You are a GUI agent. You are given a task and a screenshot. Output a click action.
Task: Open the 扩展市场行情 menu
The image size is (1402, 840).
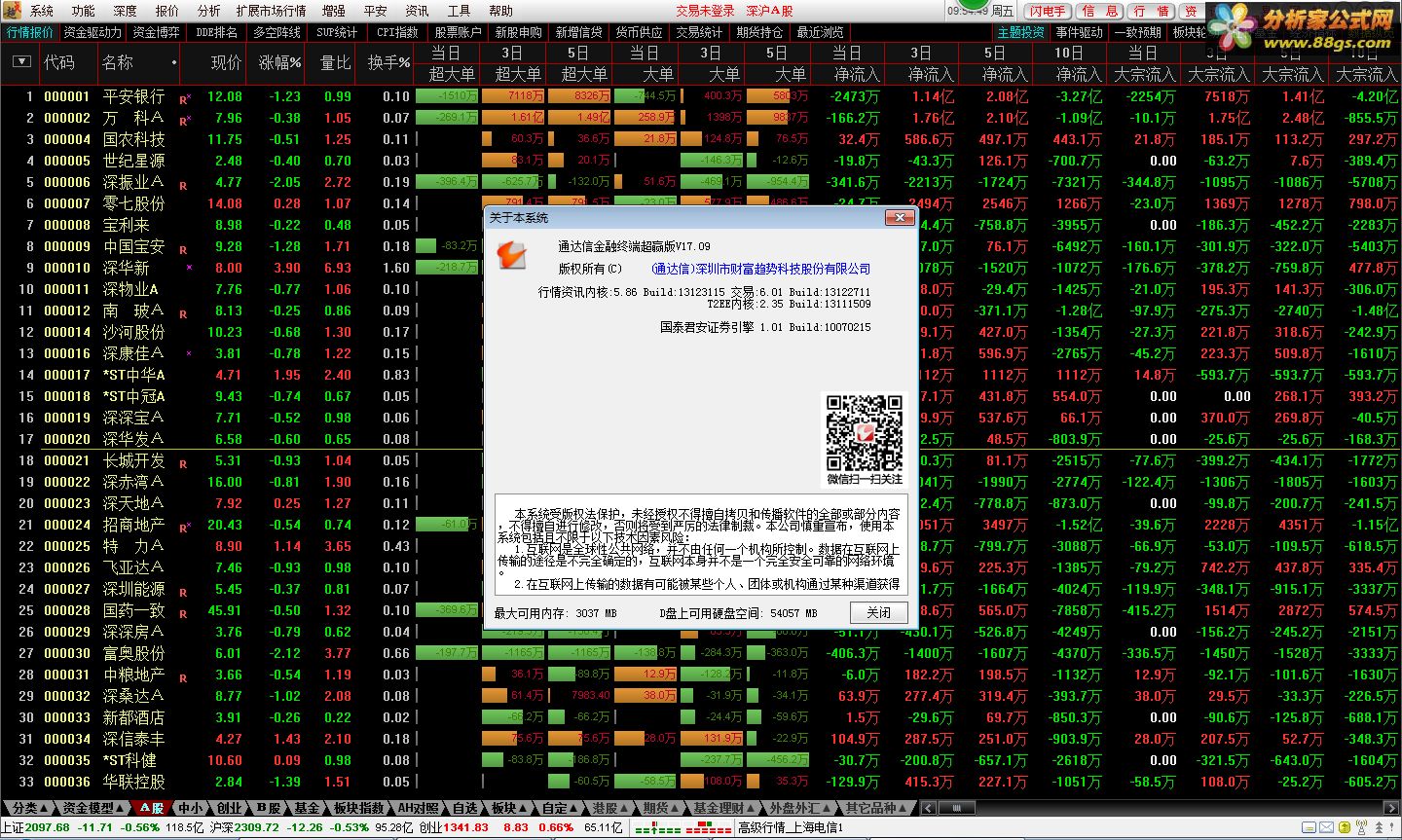click(x=271, y=12)
